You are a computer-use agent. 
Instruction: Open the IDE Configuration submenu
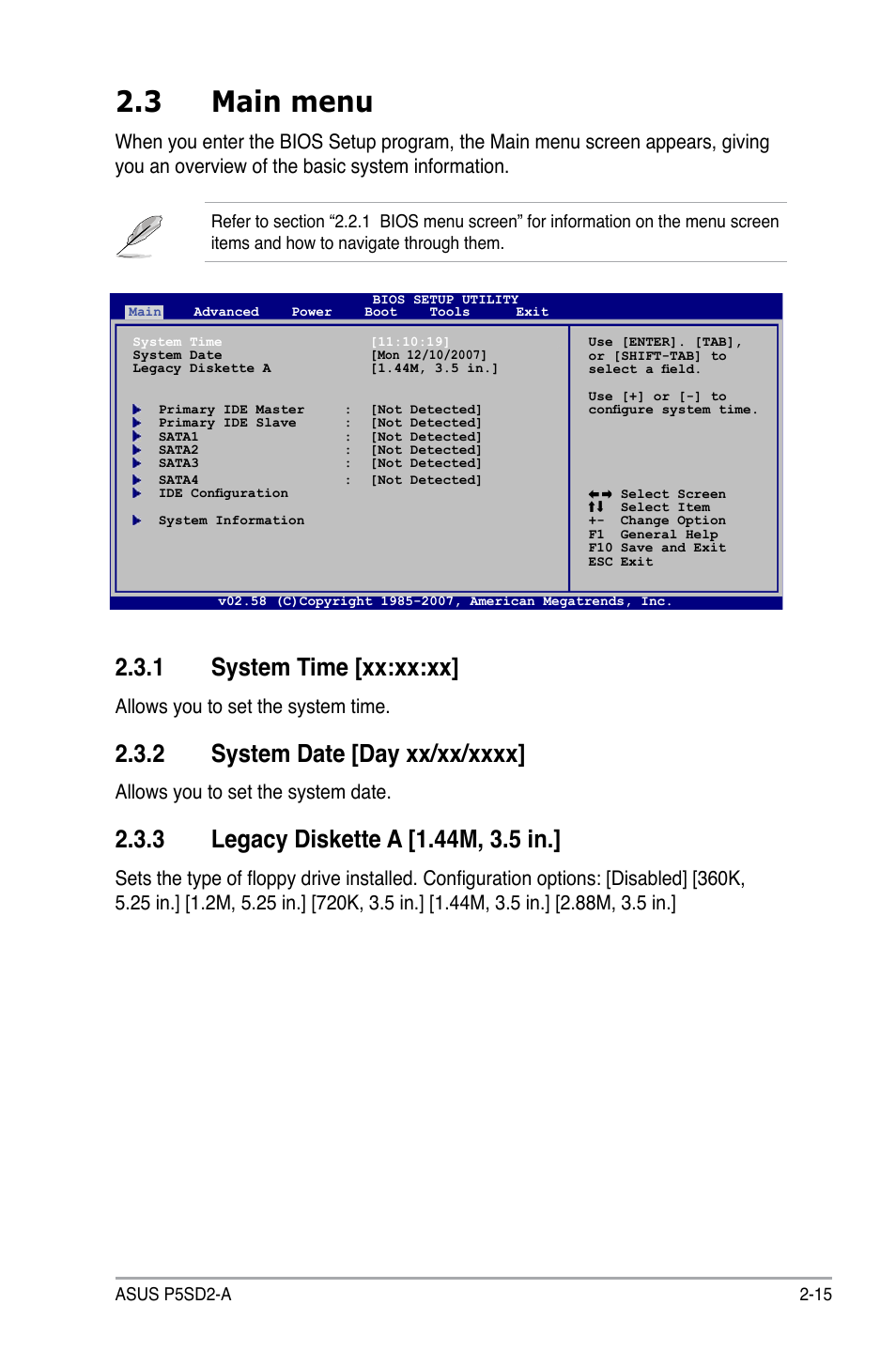(x=224, y=493)
